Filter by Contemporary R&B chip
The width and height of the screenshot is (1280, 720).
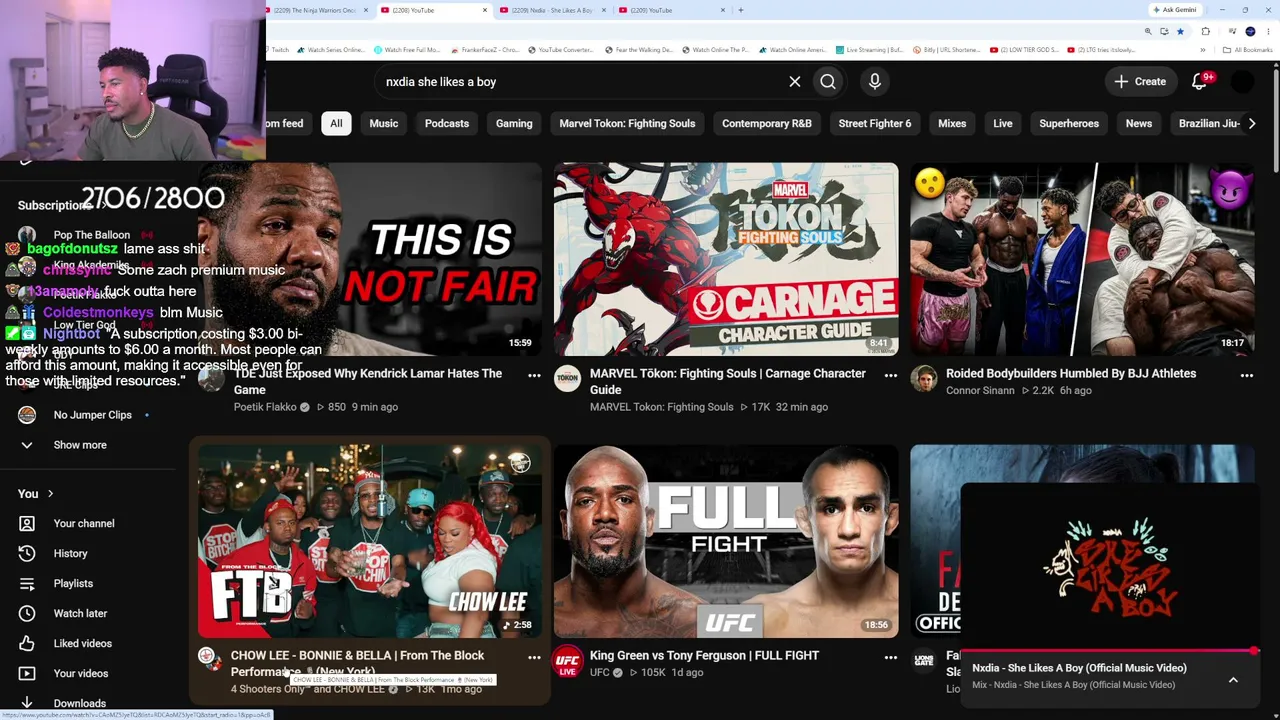pos(767,124)
